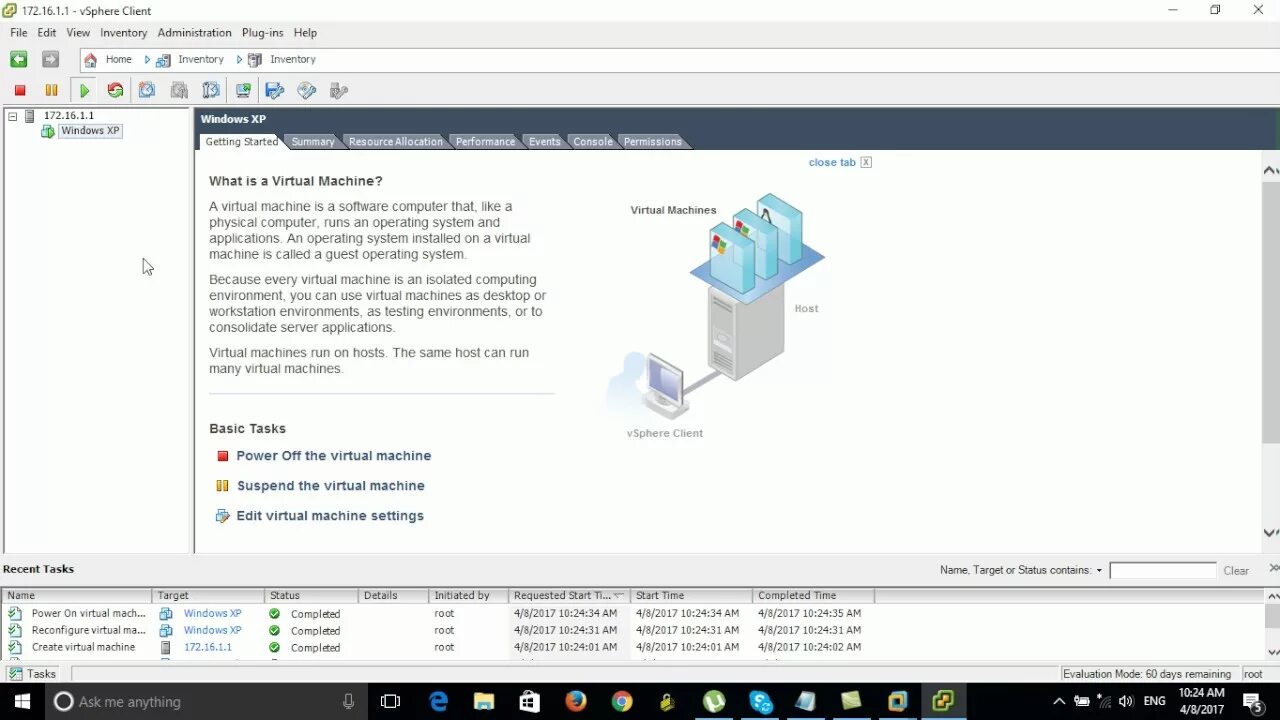Open File Explorer from the taskbar
This screenshot has width=1280, height=720.
click(484, 701)
